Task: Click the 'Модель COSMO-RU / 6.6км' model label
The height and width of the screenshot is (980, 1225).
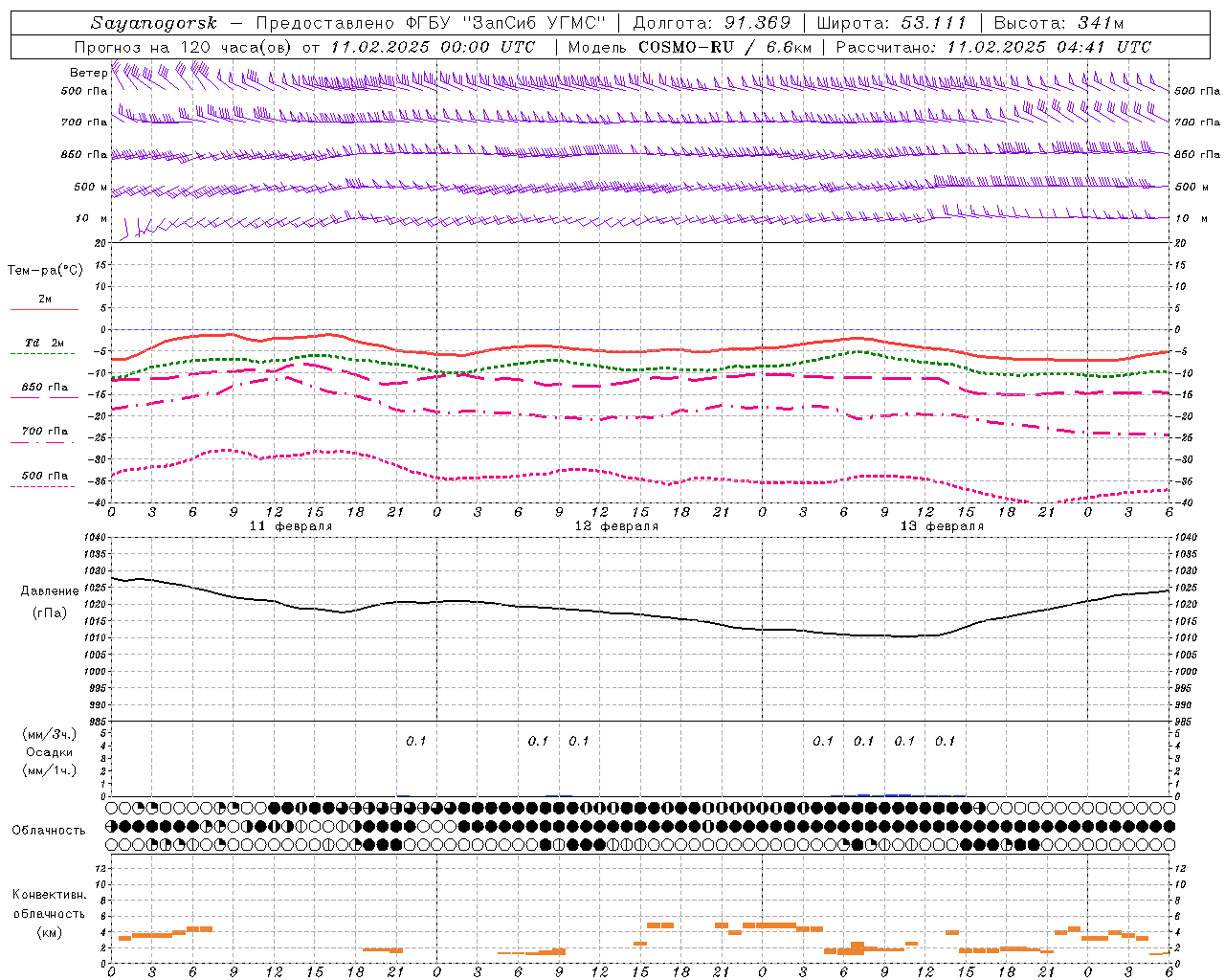Action: [x=690, y=47]
